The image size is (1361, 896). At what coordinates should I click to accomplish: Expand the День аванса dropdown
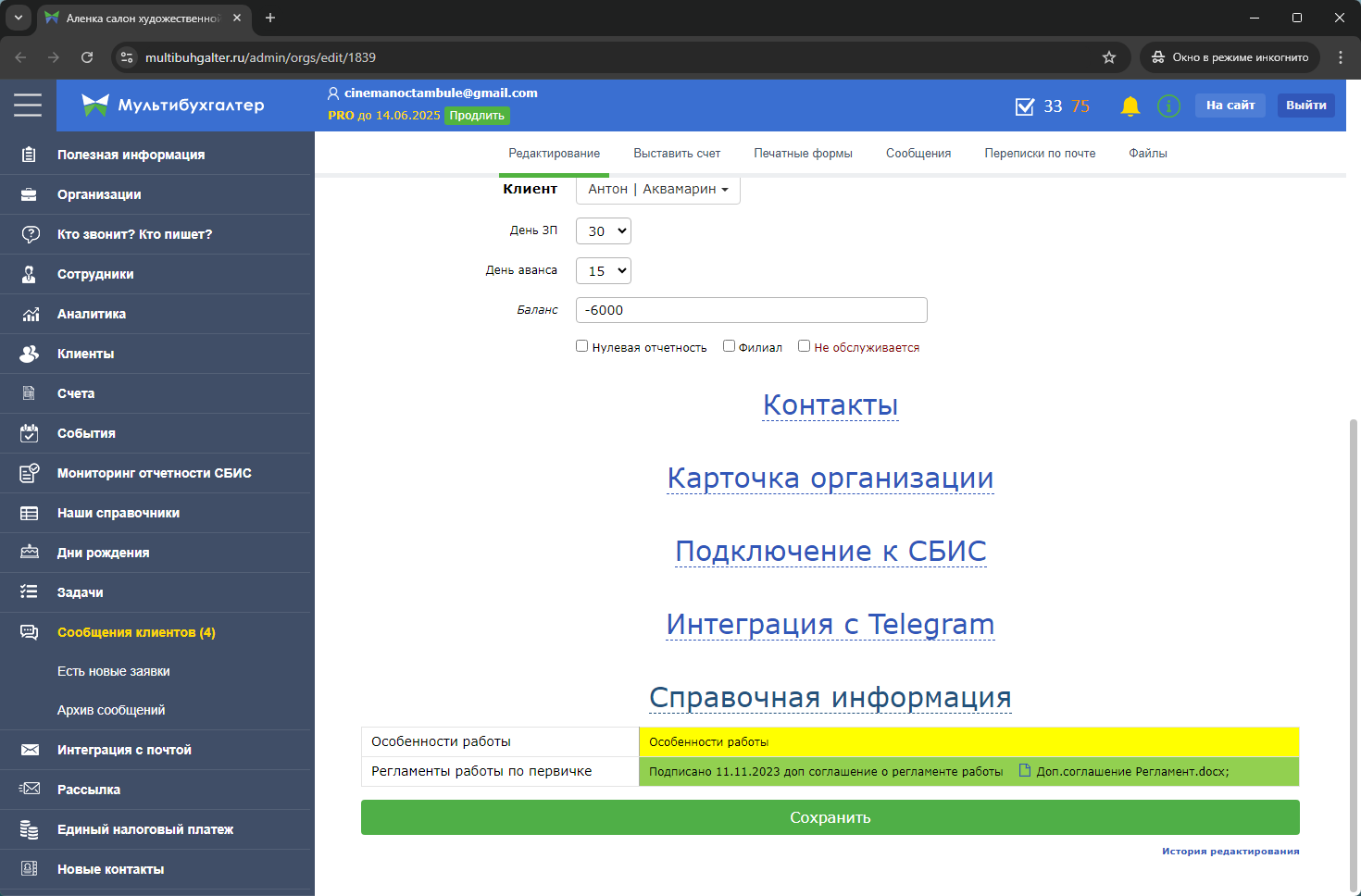pyautogui.click(x=604, y=271)
